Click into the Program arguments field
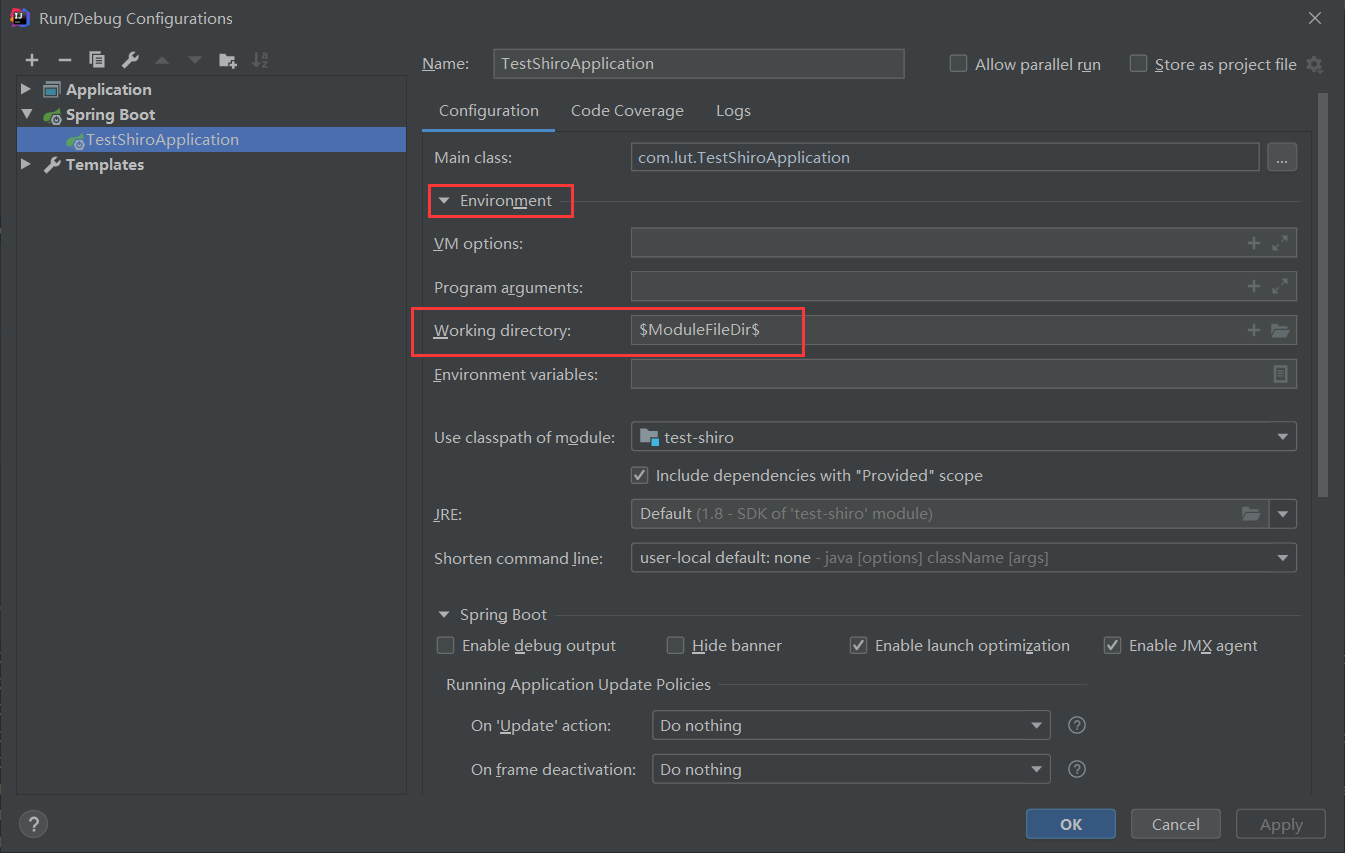The width and height of the screenshot is (1345, 853). point(935,287)
